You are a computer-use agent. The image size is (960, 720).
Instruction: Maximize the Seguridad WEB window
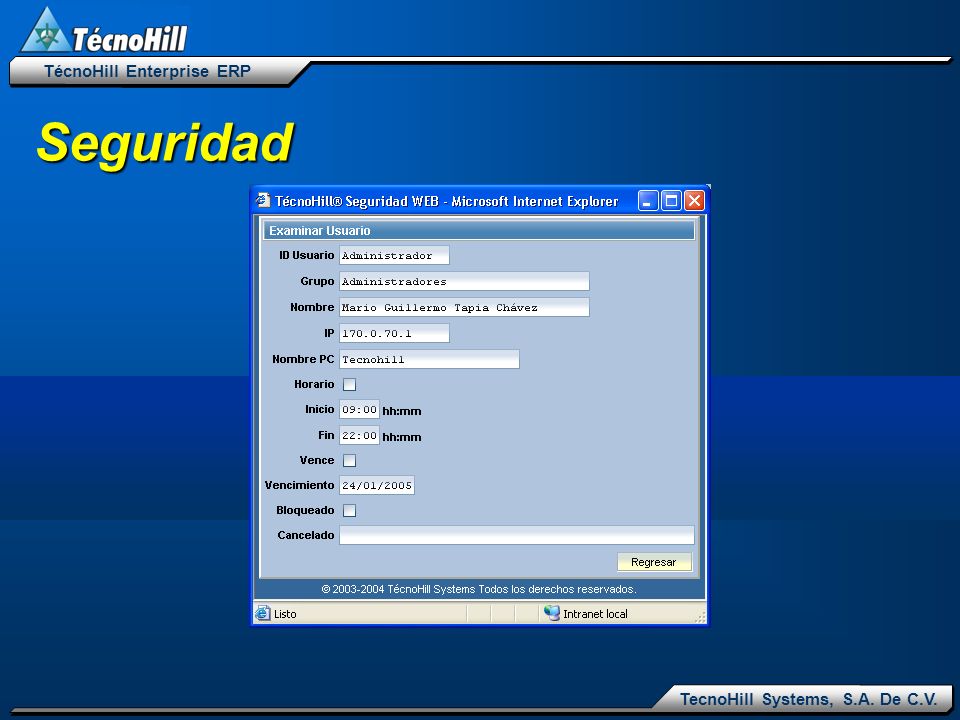[671, 201]
